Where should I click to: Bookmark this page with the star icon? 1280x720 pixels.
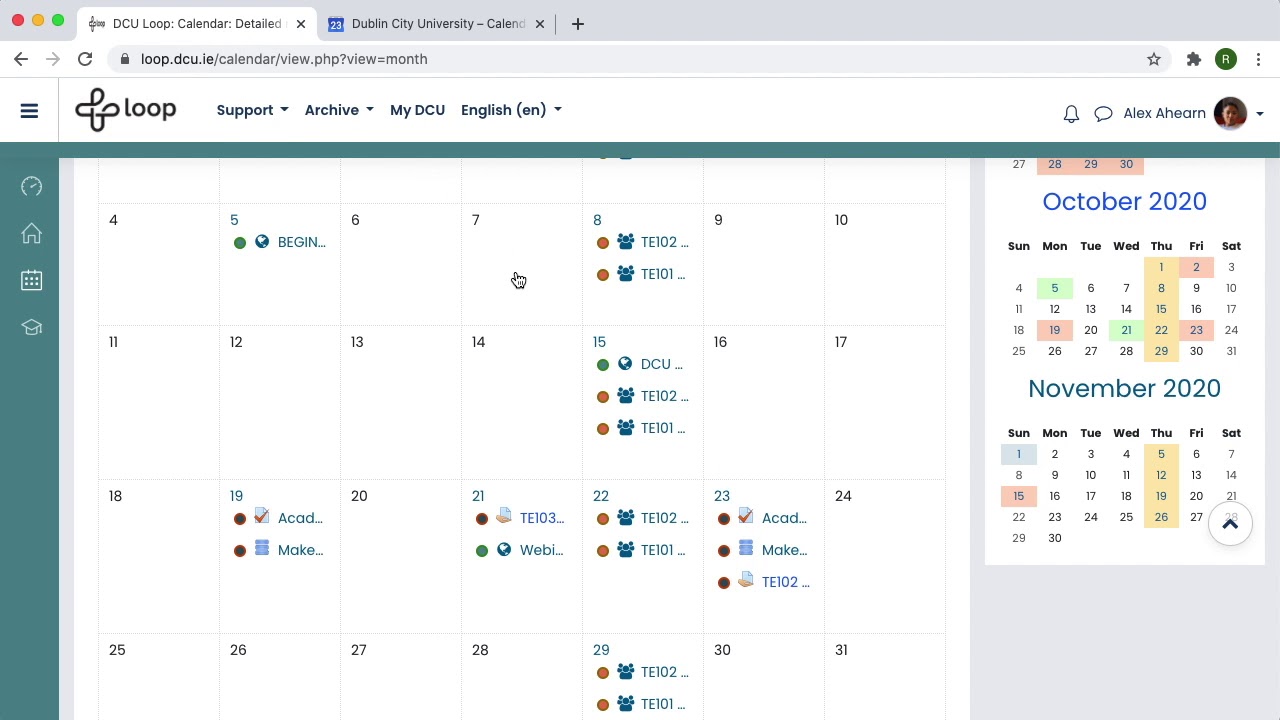[1154, 59]
